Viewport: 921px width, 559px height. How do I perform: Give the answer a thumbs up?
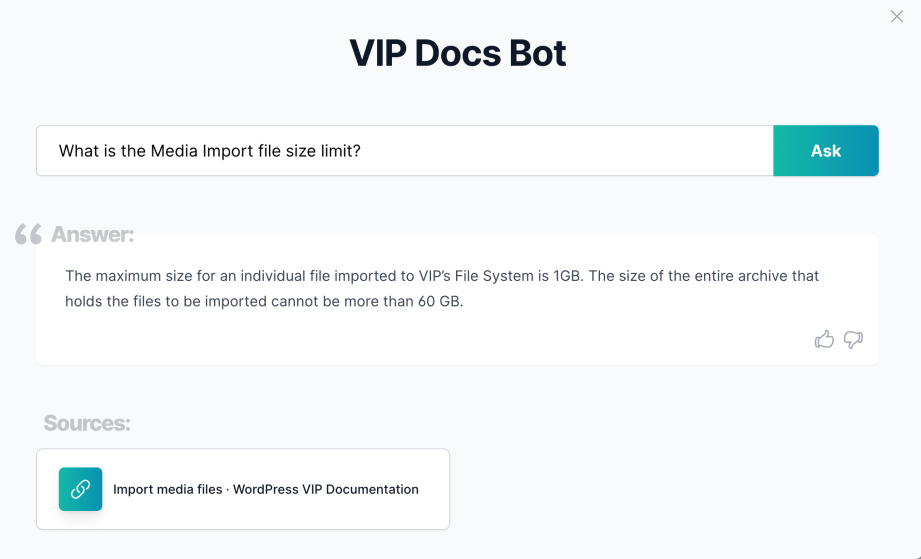pos(824,339)
